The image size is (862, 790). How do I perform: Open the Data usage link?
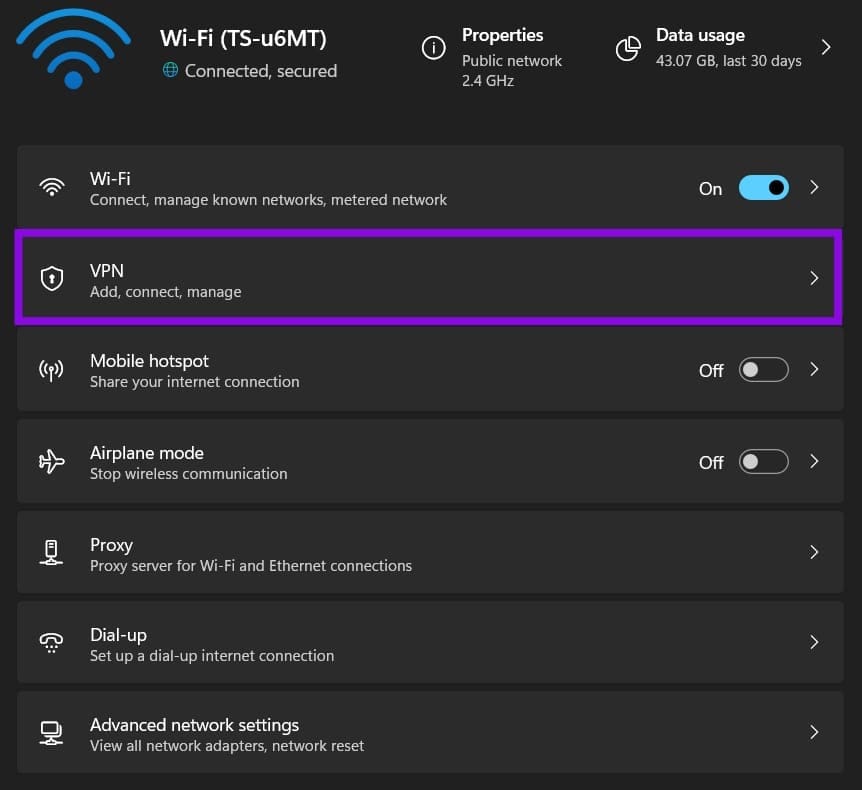(700, 35)
